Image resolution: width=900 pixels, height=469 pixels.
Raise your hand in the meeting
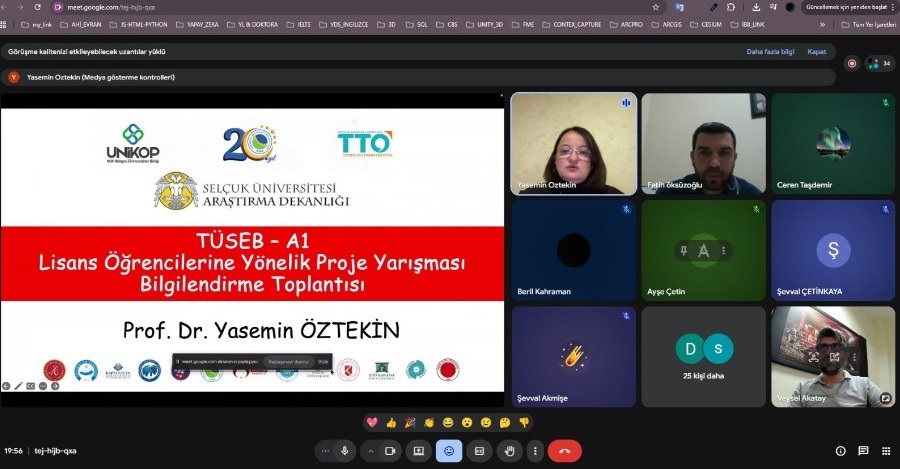point(509,451)
